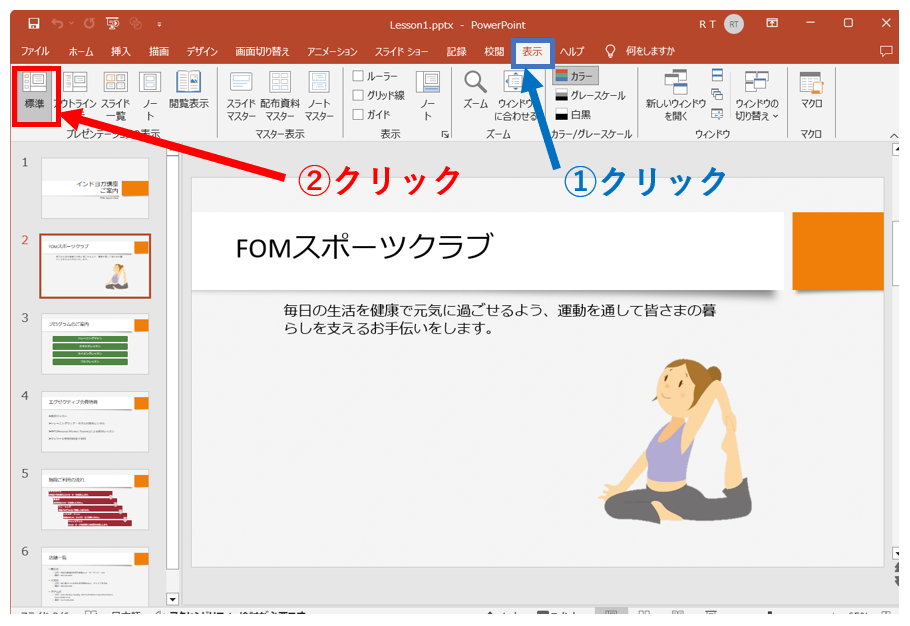Click 新しいウィンドウを開く (New Window)
Screen dimensions: 910x626
coord(676,96)
